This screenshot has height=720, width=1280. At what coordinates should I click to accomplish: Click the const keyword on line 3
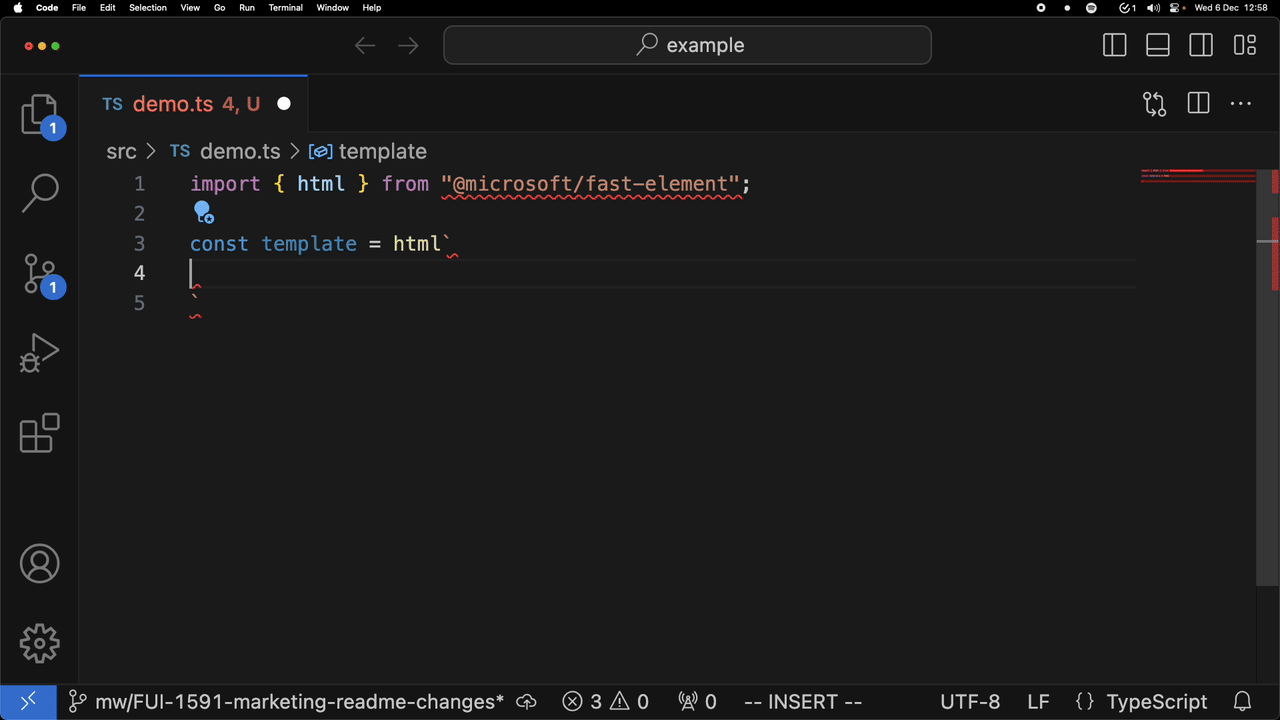219,244
